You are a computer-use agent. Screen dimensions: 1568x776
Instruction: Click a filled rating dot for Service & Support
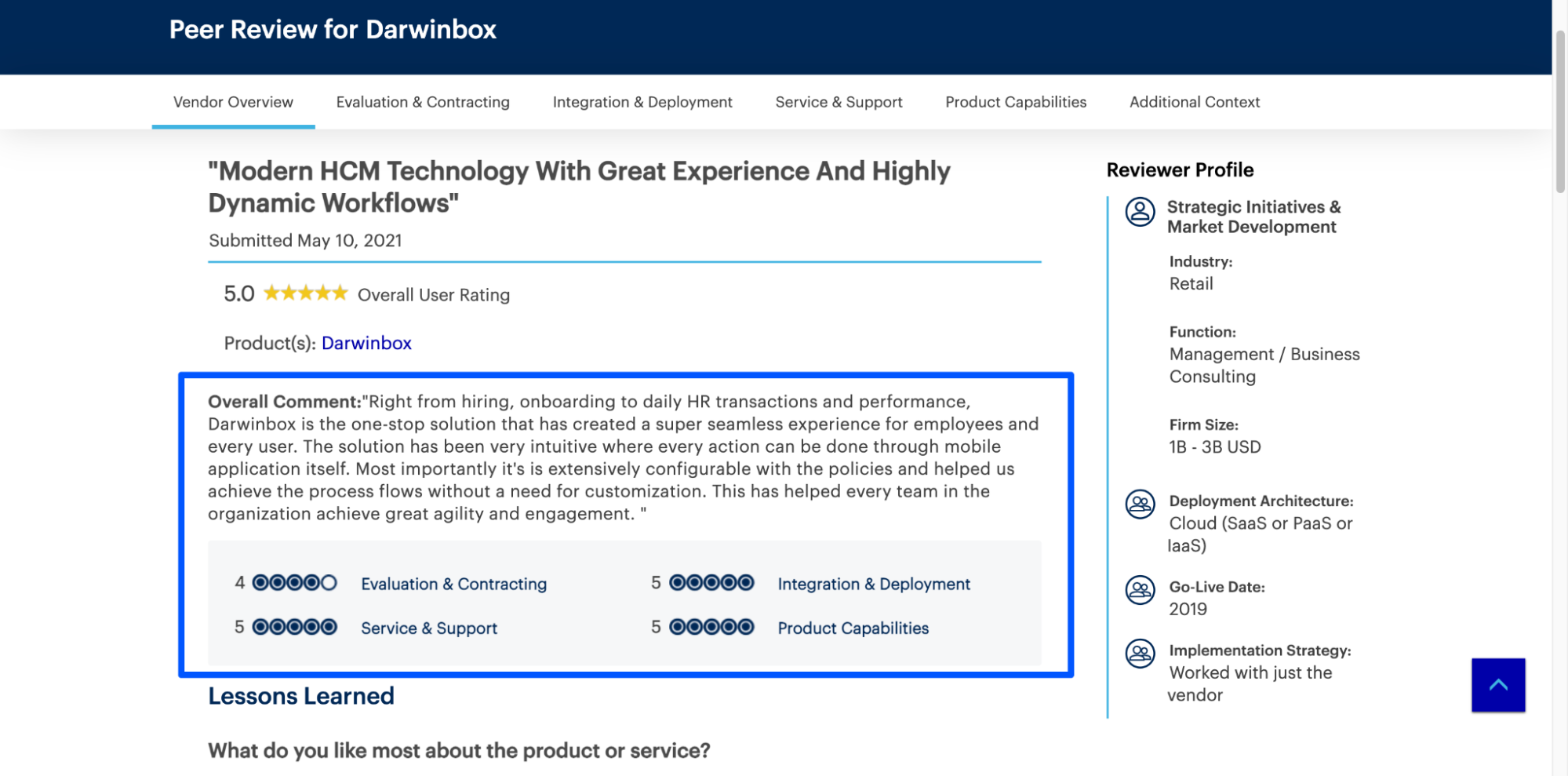tap(261, 627)
